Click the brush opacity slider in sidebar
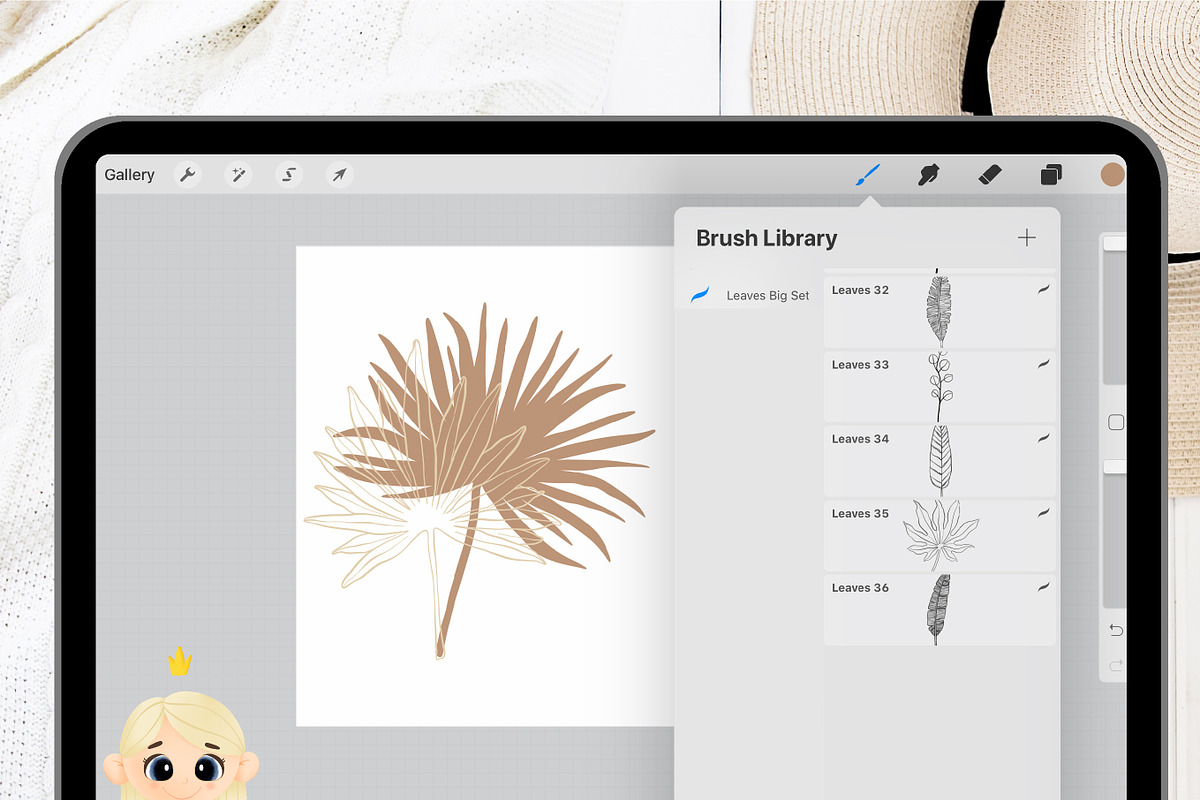Image resolution: width=1200 pixels, height=800 pixels. point(1114,534)
